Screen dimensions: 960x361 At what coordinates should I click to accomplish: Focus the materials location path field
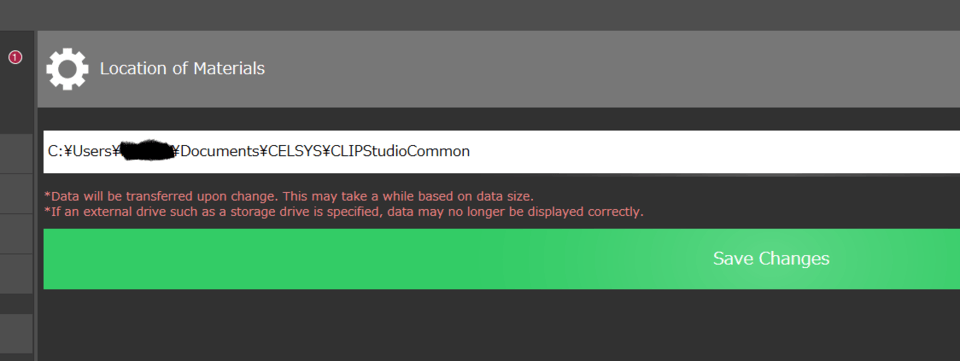click(501, 152)
